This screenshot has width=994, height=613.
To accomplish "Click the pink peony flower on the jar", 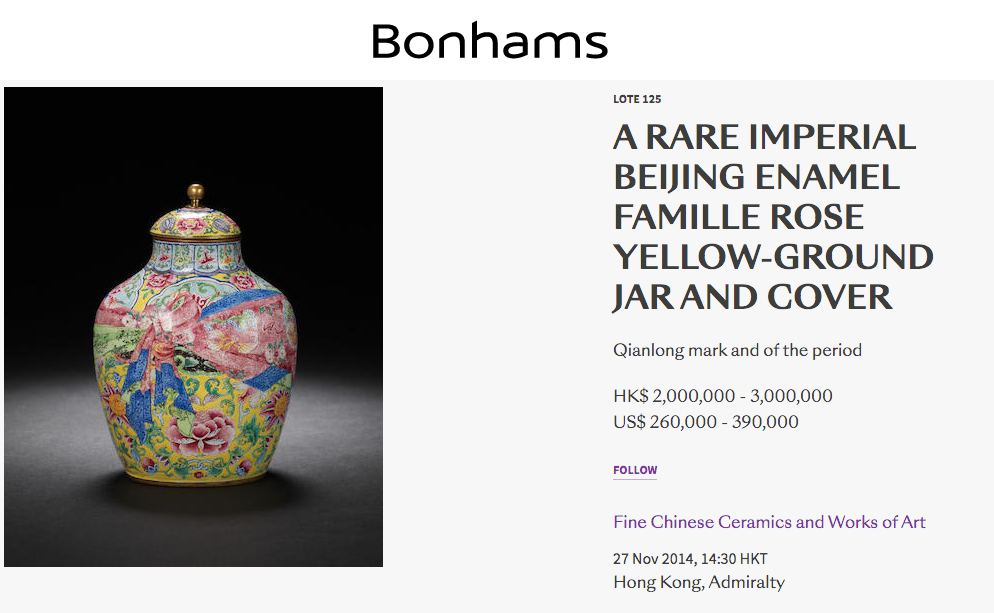I will tap(200, 432).
